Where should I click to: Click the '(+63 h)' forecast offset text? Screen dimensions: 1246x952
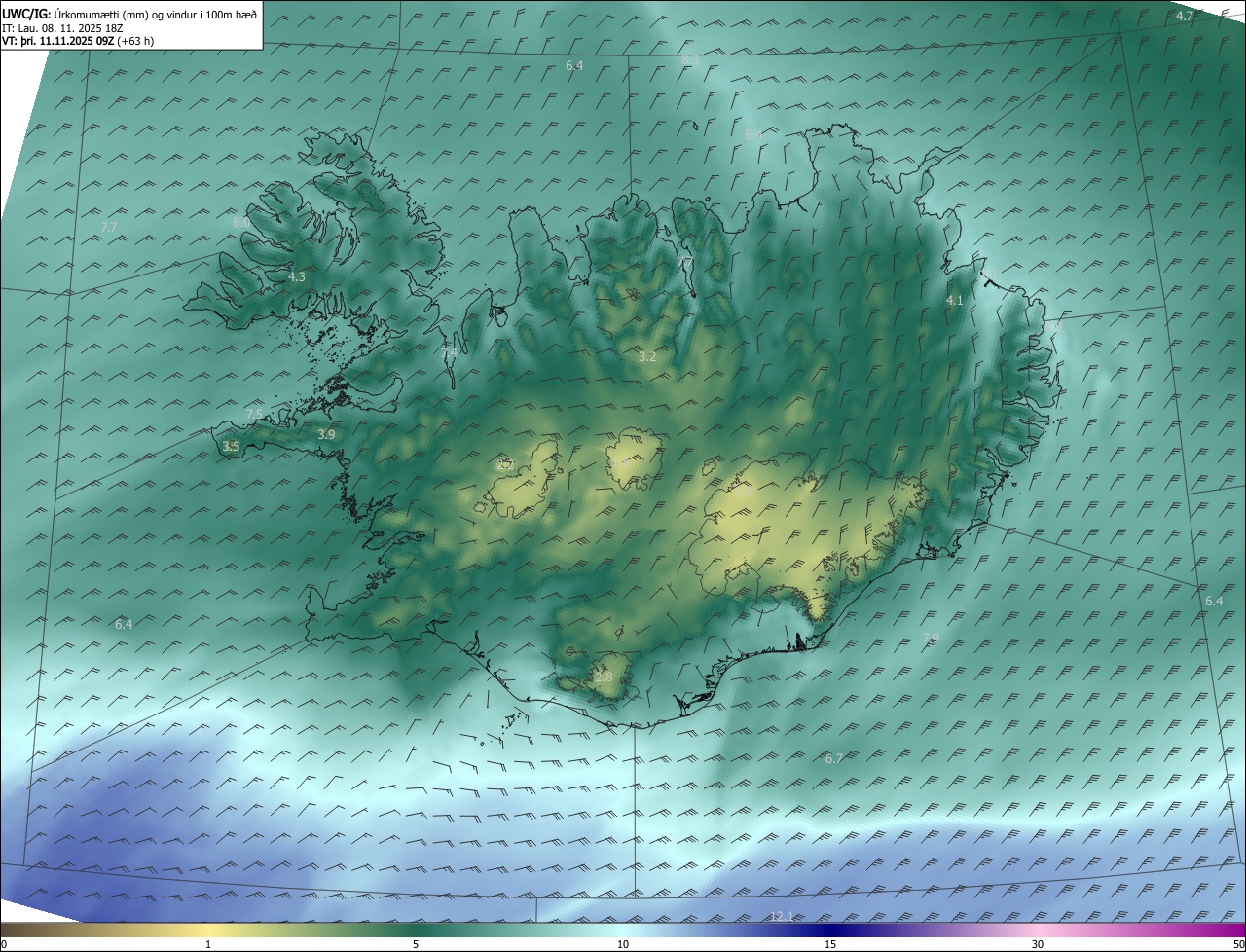pos(134,41)
